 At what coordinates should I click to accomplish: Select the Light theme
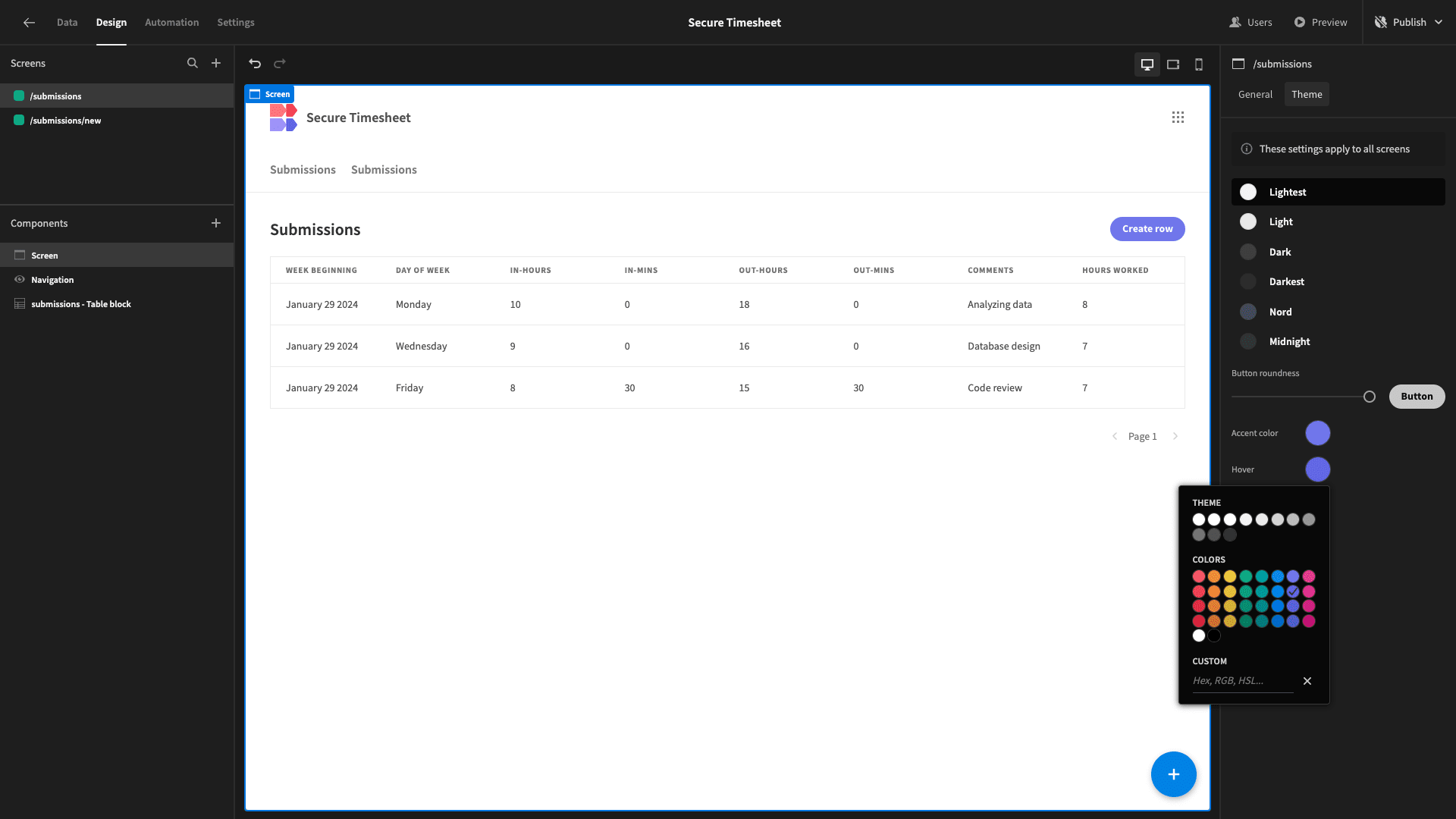1338,221
